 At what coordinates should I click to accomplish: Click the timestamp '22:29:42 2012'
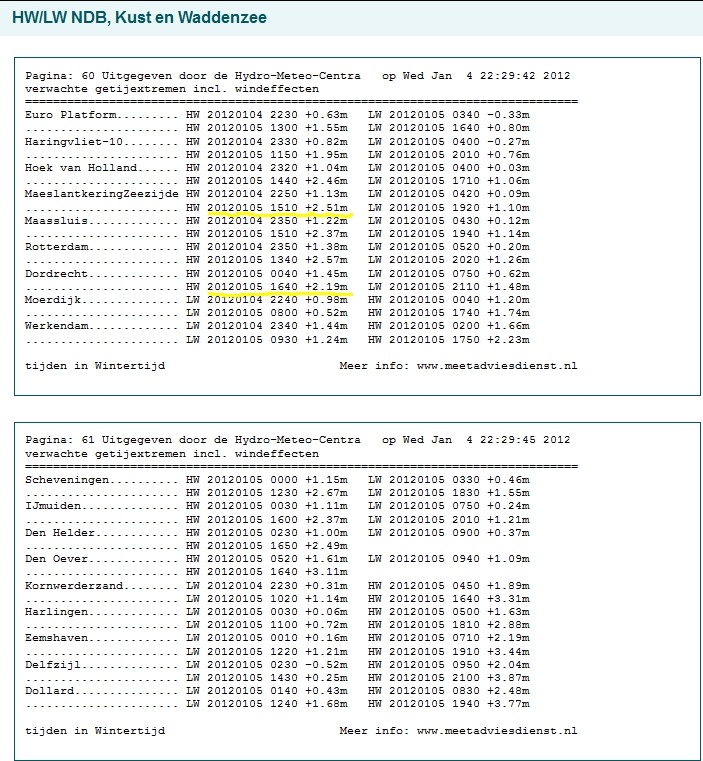[525, 76]
